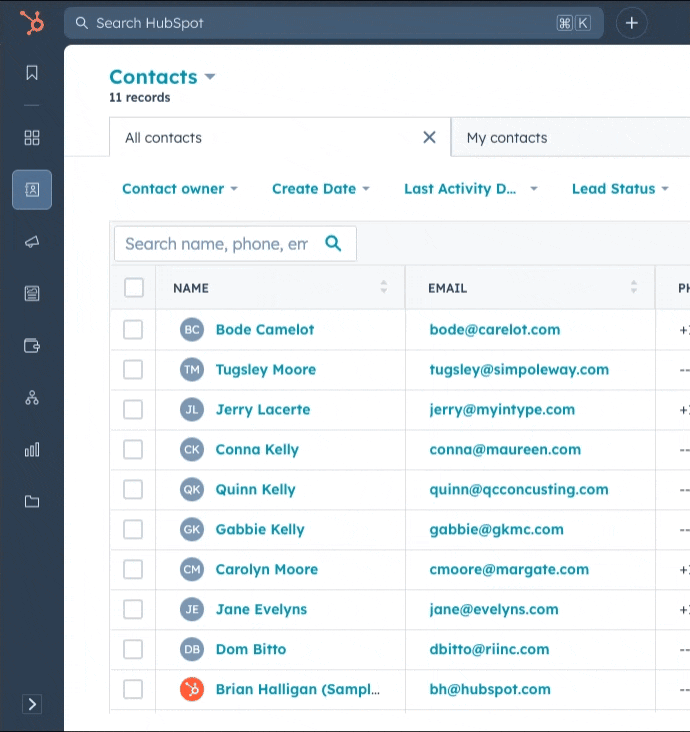Check the Carolyn Moore row checkbox
Screen dimensions: 690x732
click(133, 569)
